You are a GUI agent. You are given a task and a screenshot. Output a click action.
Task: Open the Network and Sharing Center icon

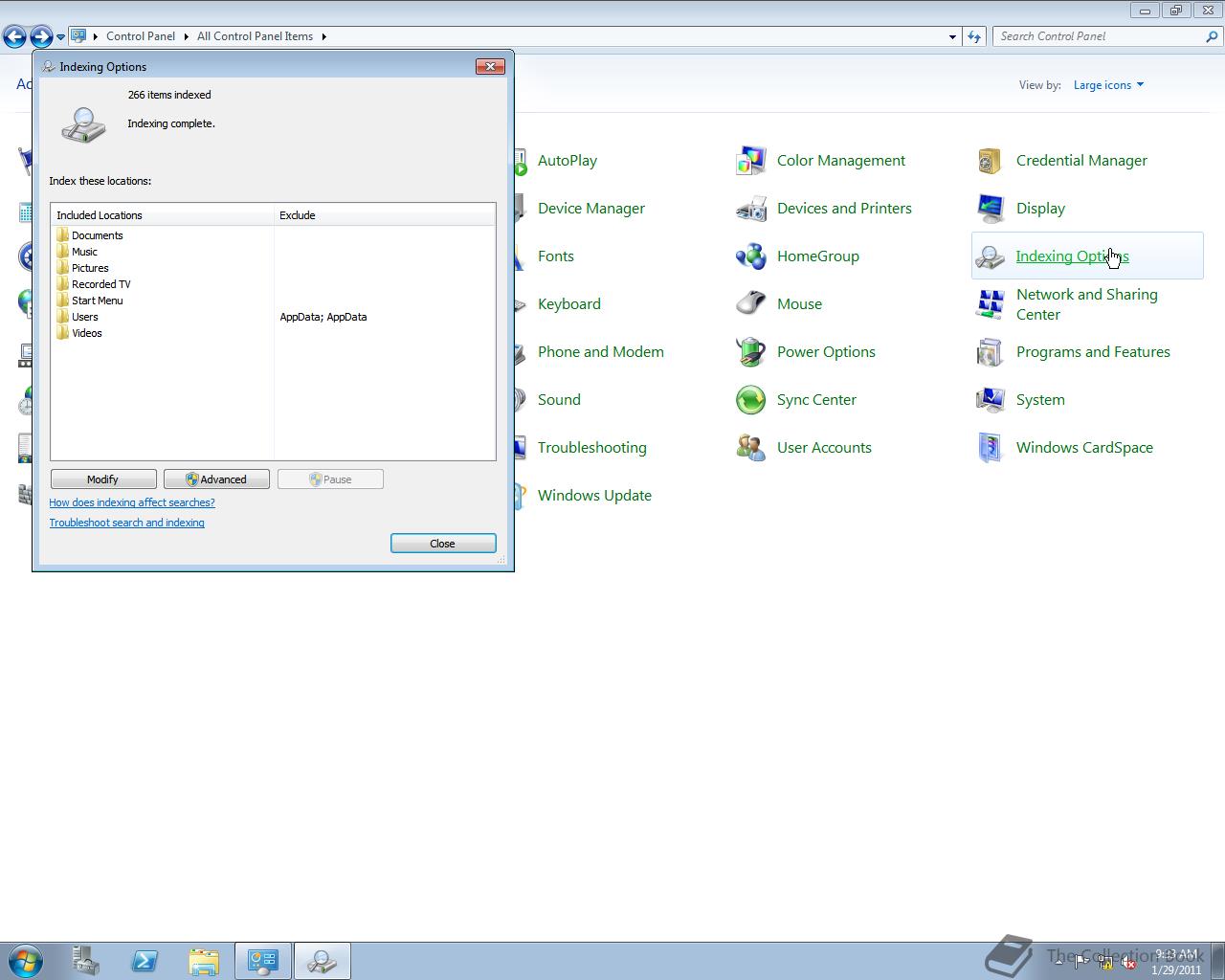pos(991,304)
